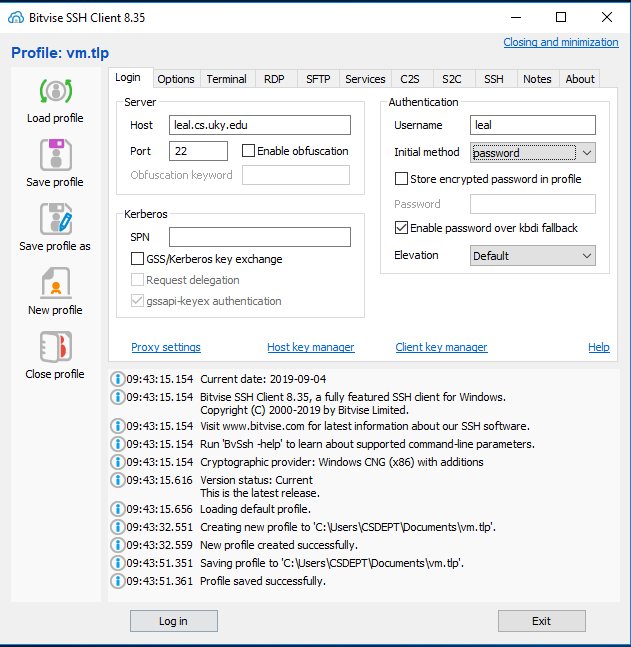Screen dimensions: 631x647
Task: Click the Help link
Action: pos(599,347)
